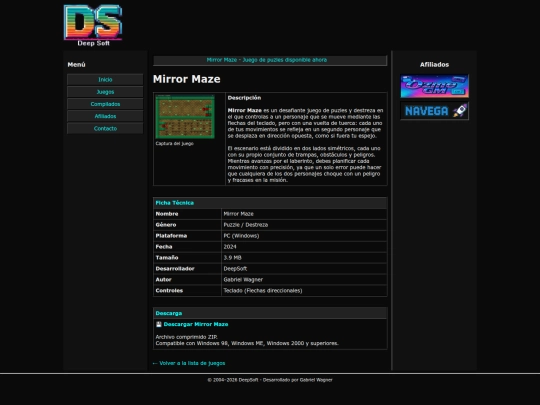Select the Fecha value '2024'

point(230,247)
